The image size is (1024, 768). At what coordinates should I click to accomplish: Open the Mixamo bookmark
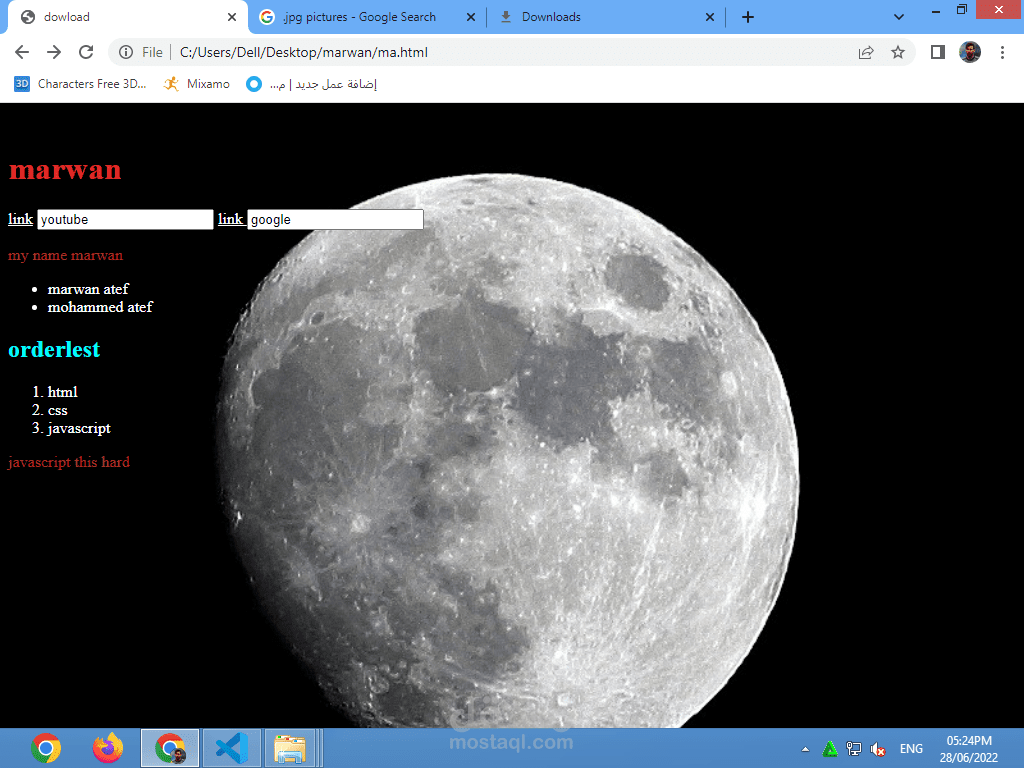(197, 84)
